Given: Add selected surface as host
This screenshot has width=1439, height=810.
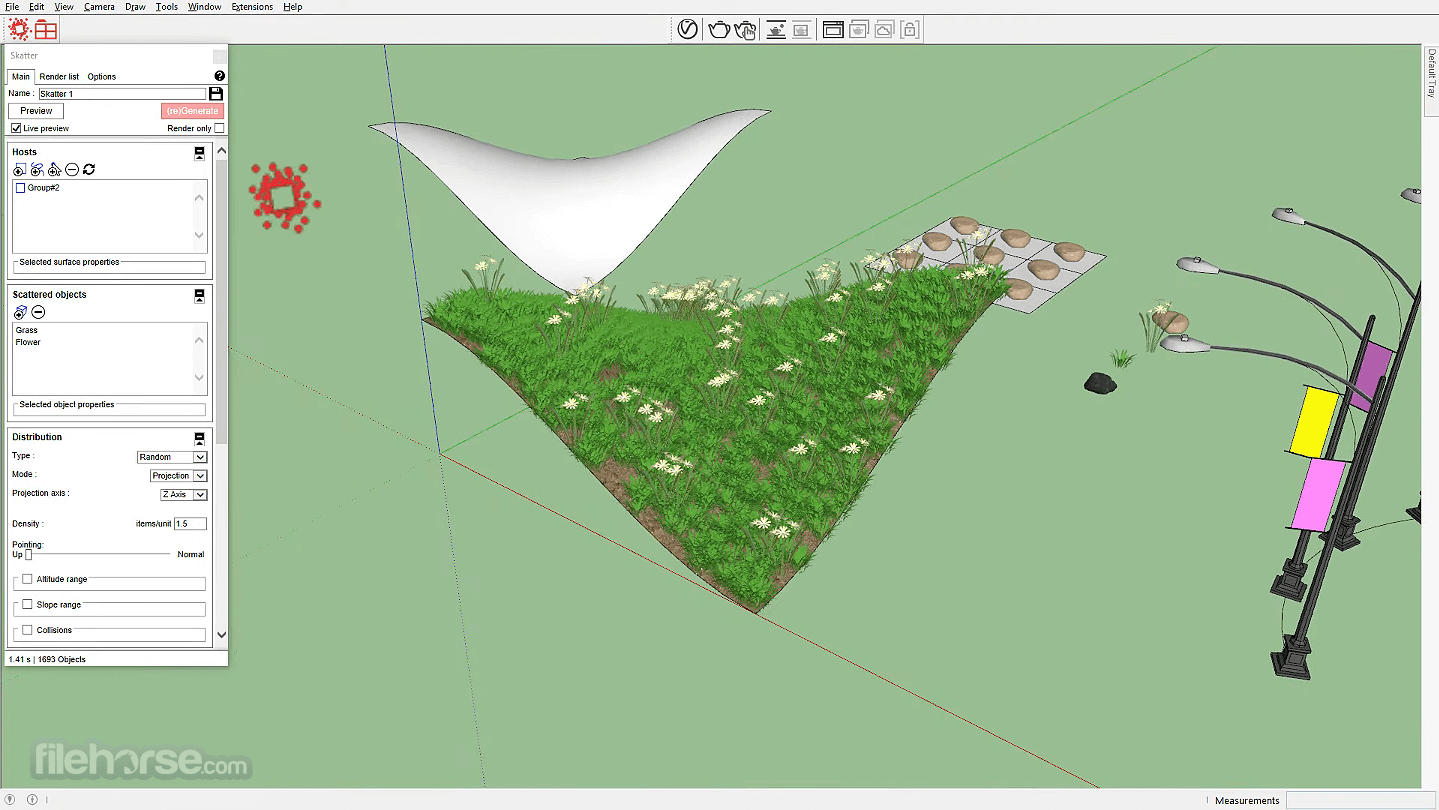Looking at the screenshot, I should (19, 170).
